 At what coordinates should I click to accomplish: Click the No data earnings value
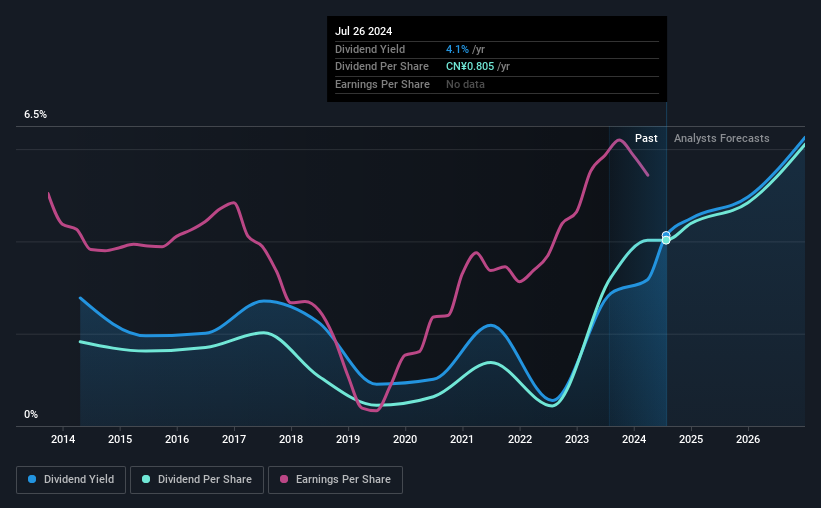click(465, 84)
